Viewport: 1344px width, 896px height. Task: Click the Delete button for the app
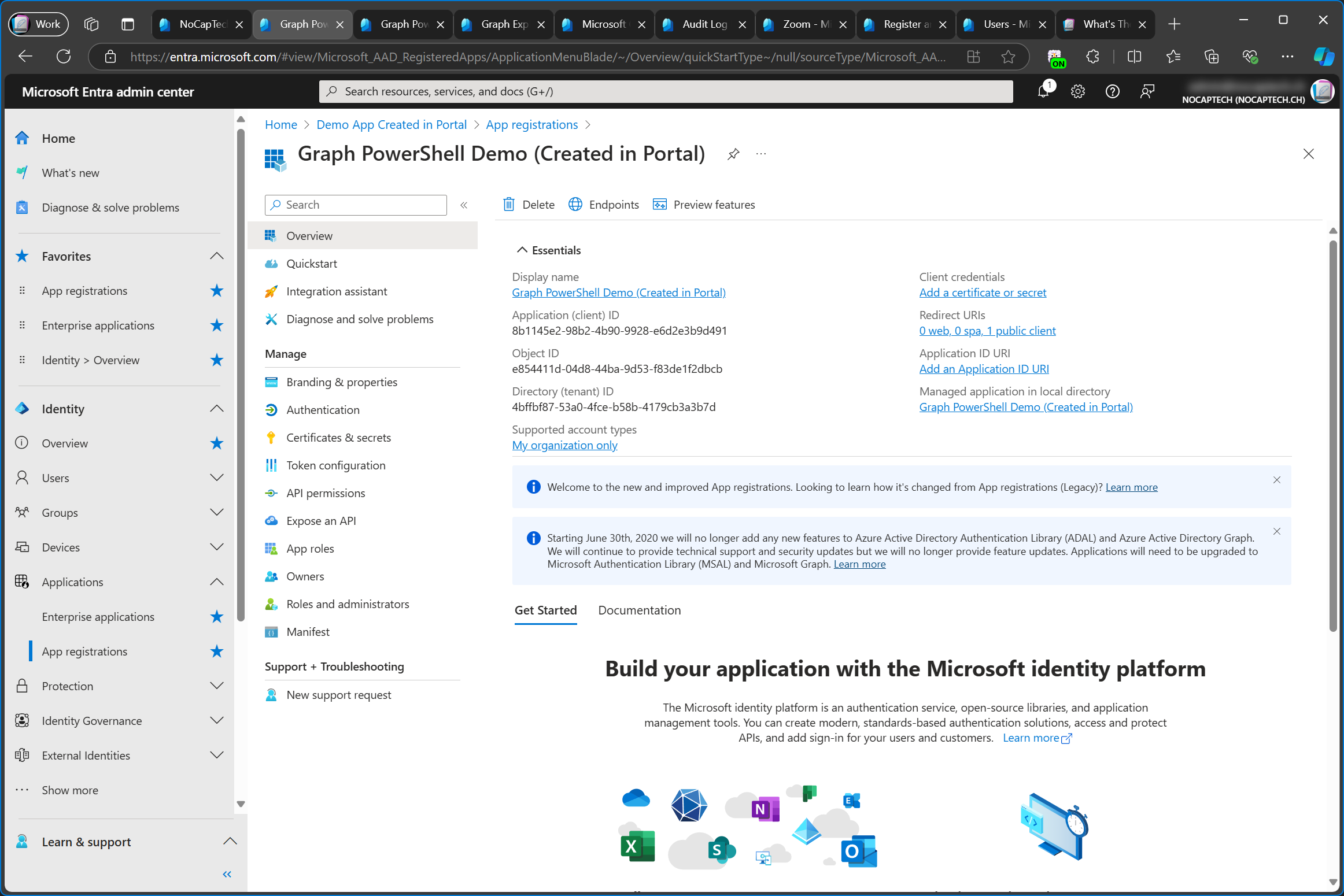pyautogui.click(x=530, y=204)
